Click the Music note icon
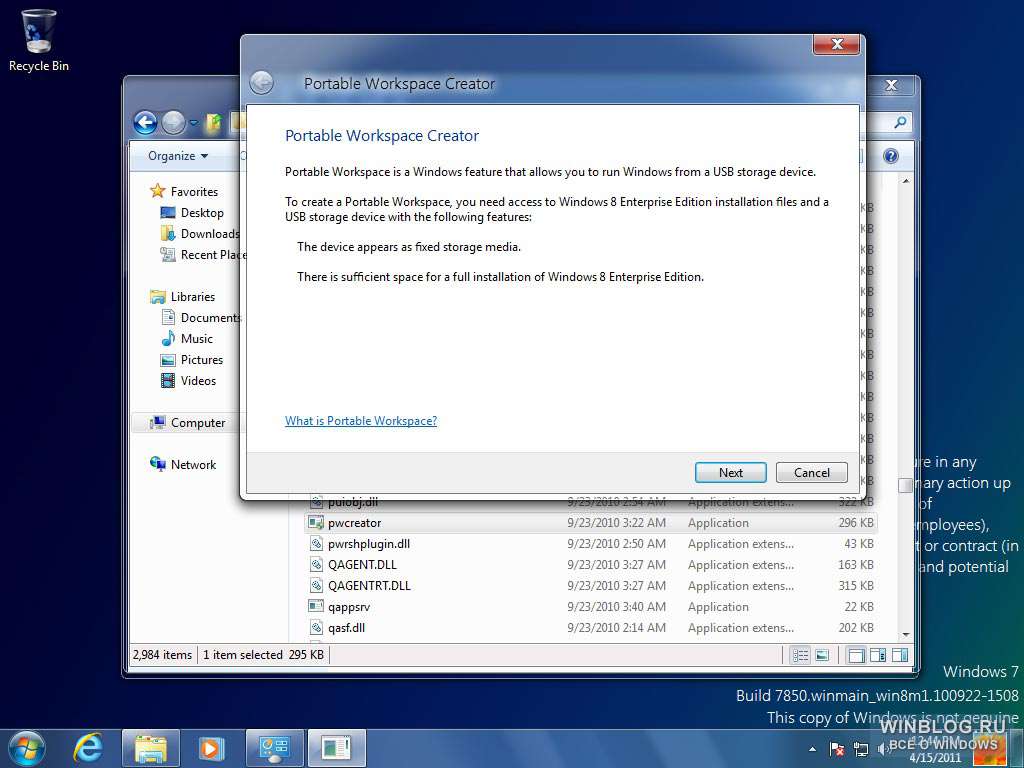The width and height of the screenshot is (1024, 768). point(168,338)
